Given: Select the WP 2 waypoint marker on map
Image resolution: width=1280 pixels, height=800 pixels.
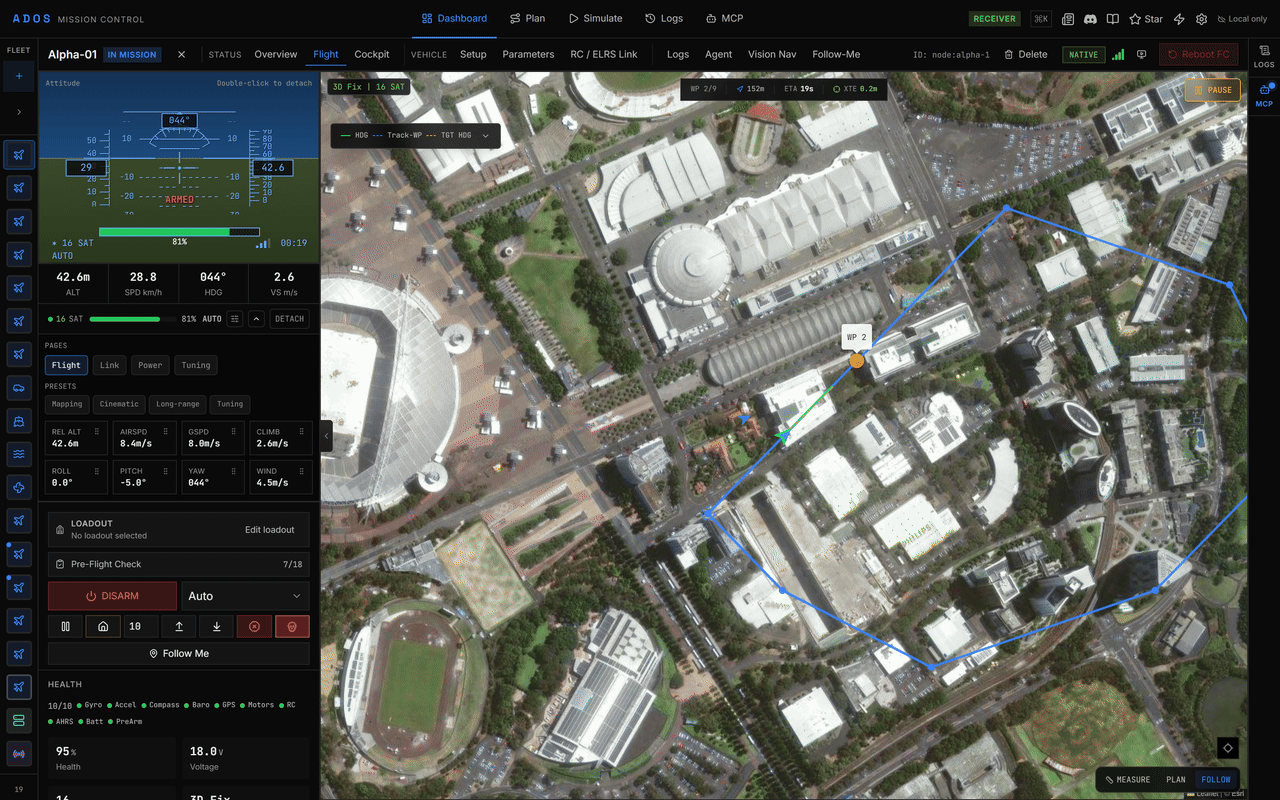Looking at the screenshot, I should [857, 360].
